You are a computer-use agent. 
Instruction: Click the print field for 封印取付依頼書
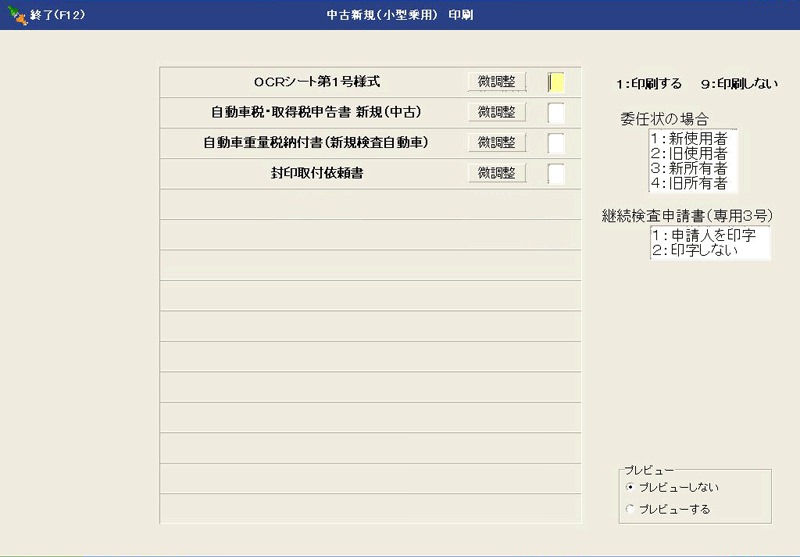click(556, 174)
